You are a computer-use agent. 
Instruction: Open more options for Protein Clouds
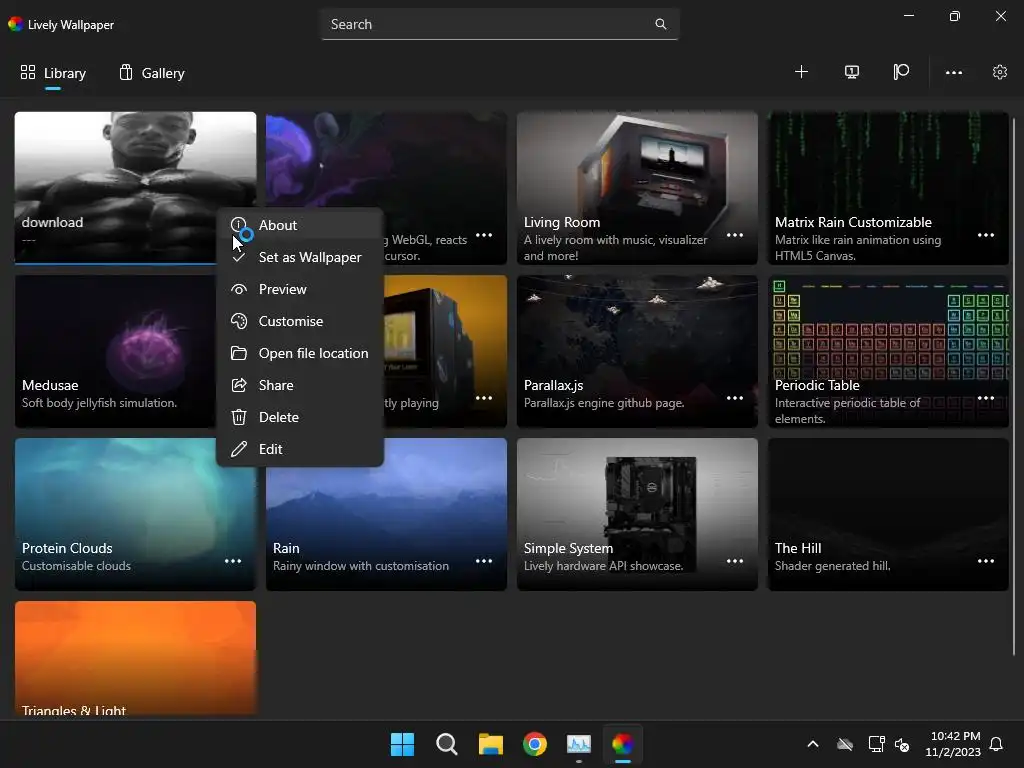pos(233,561)
